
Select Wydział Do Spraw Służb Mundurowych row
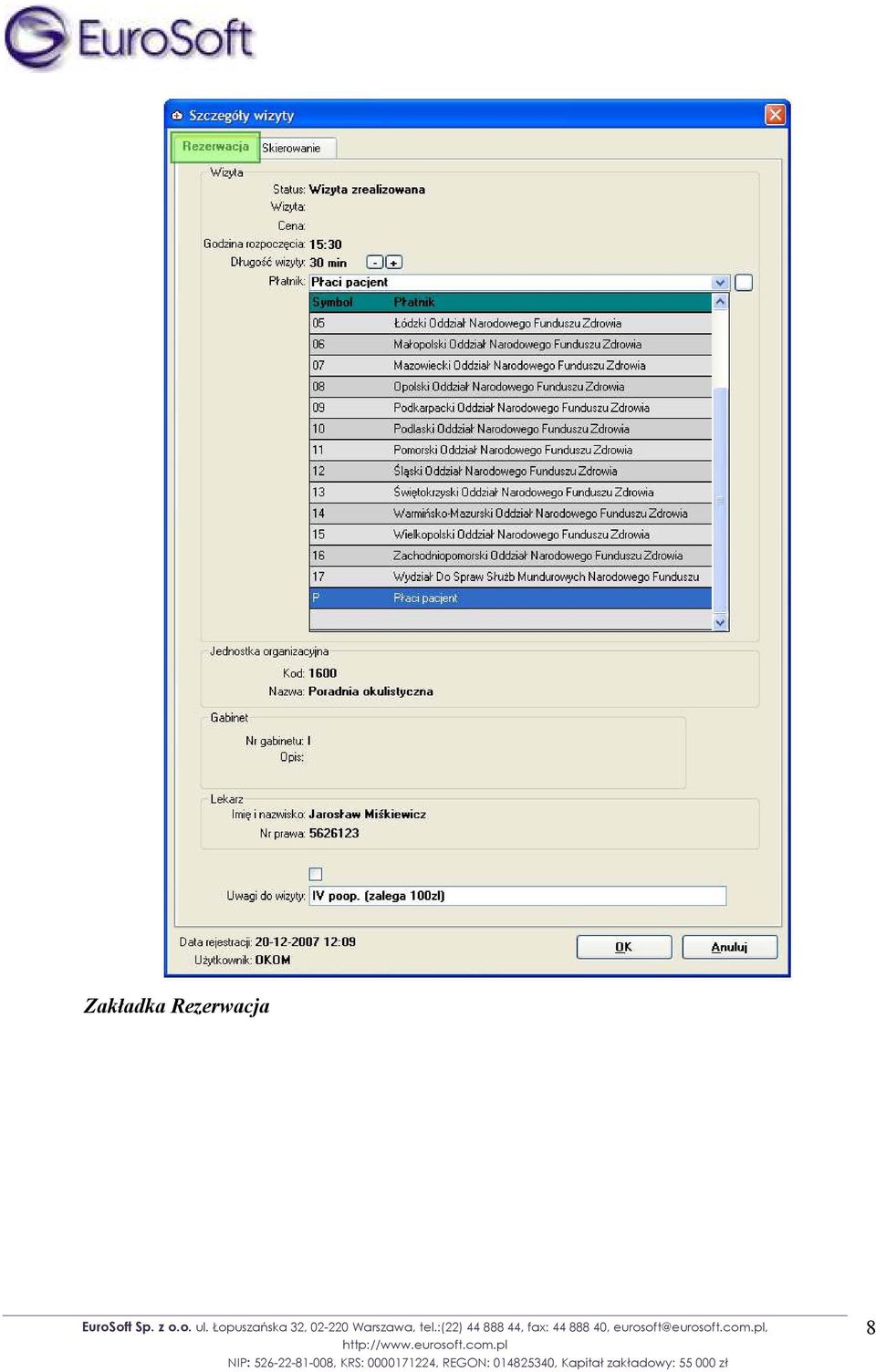510,577
